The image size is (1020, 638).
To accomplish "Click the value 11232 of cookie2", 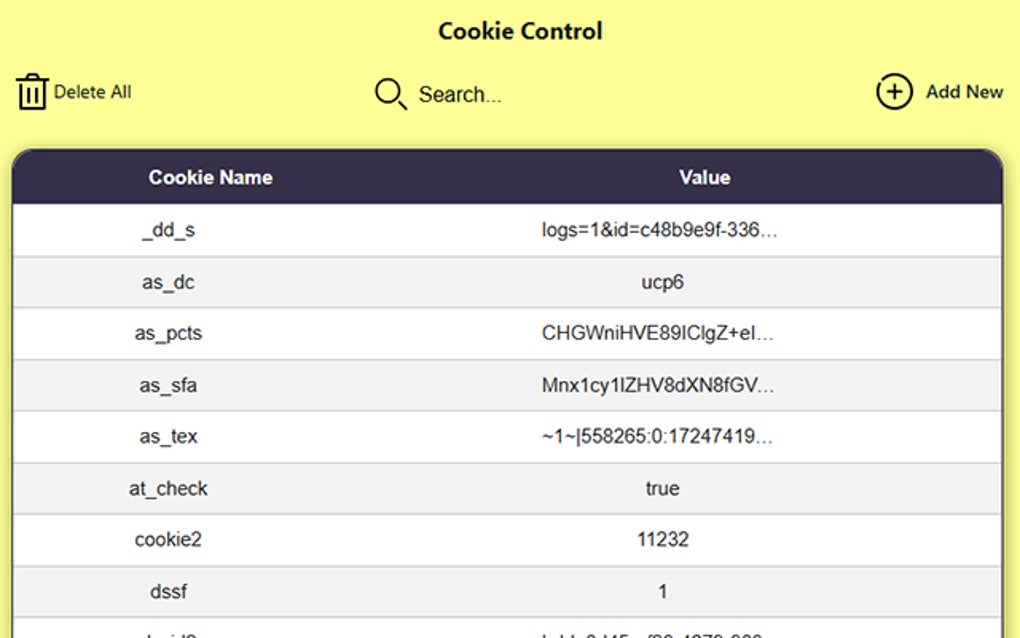I will 662,540.
